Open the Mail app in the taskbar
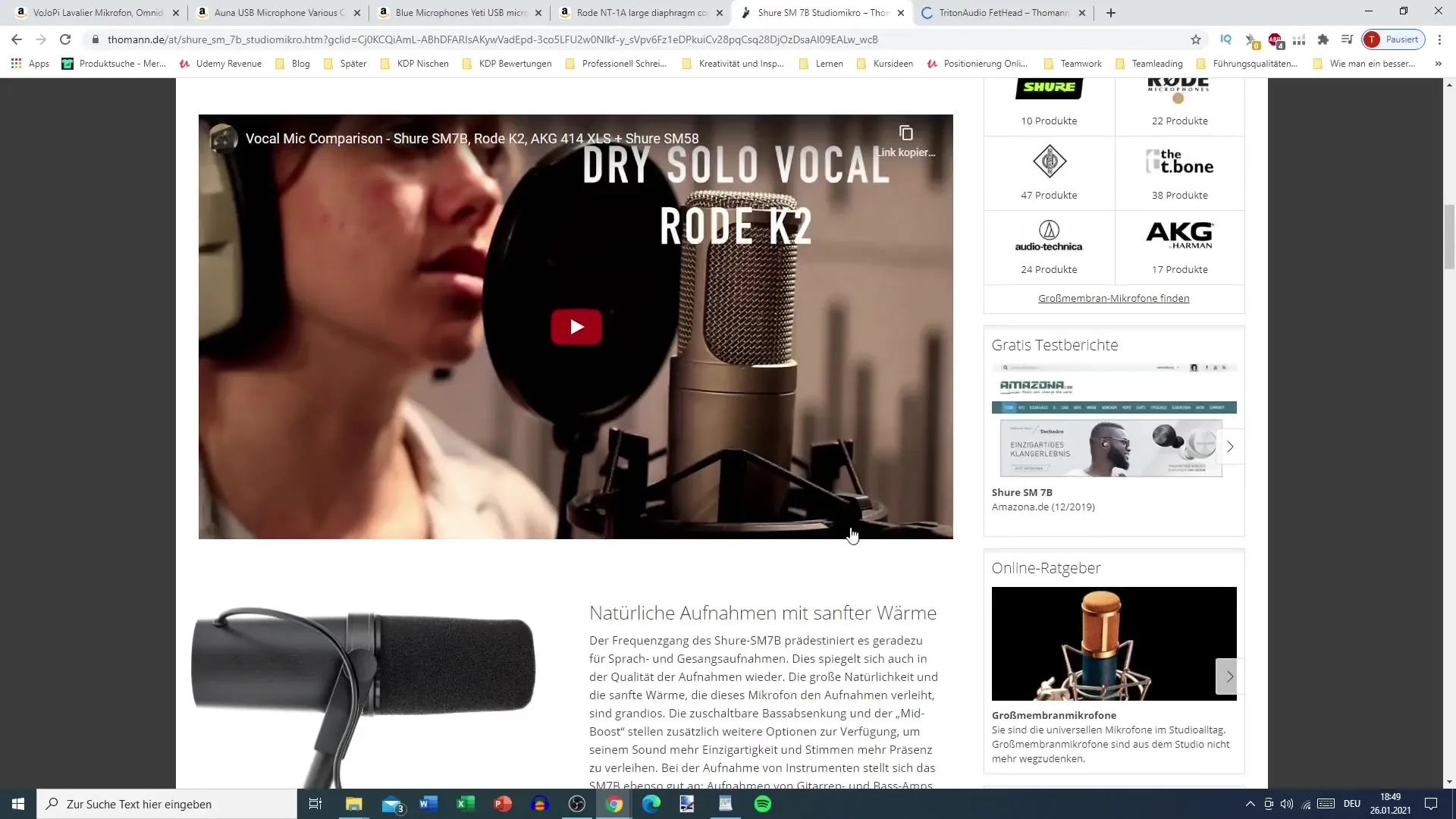 coord(392,804)
